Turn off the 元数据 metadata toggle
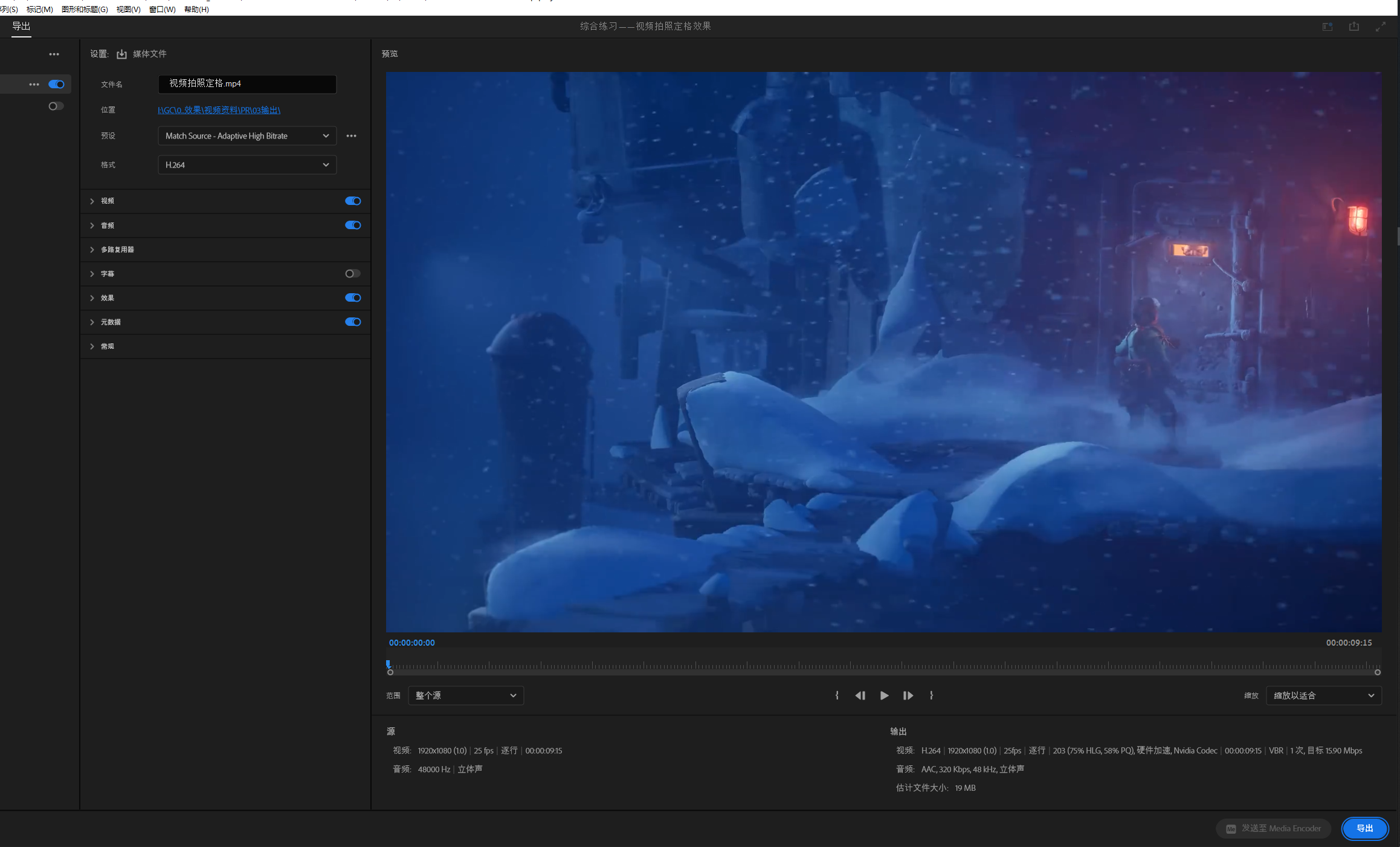1400x847 pixels. 353,322
